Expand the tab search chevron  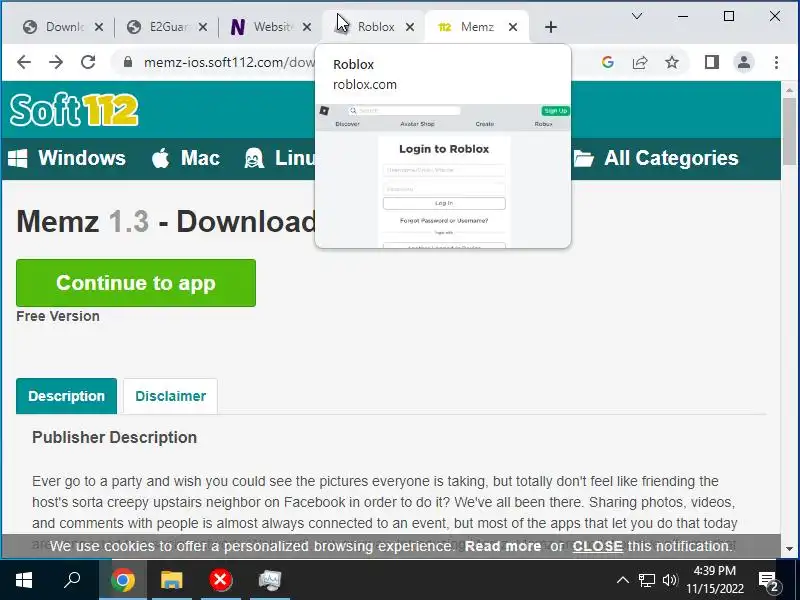click(637, 16)
